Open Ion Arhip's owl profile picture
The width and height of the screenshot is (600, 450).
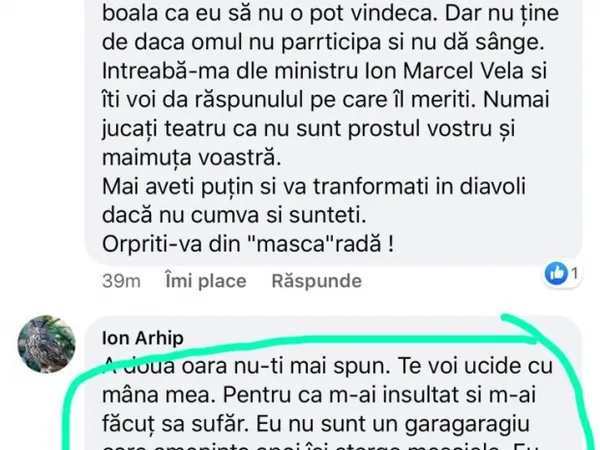click(x=46, y=344)
